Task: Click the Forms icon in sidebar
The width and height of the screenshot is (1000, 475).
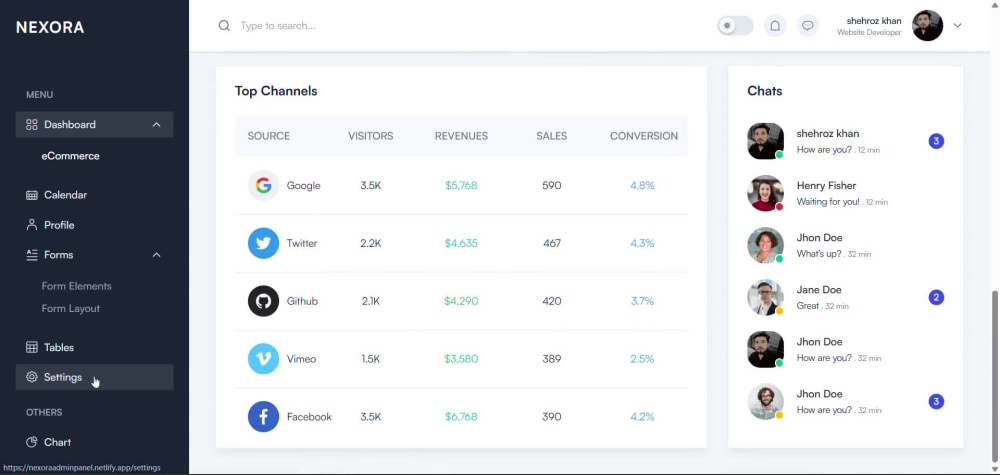Action: click(x=32, y=255)
